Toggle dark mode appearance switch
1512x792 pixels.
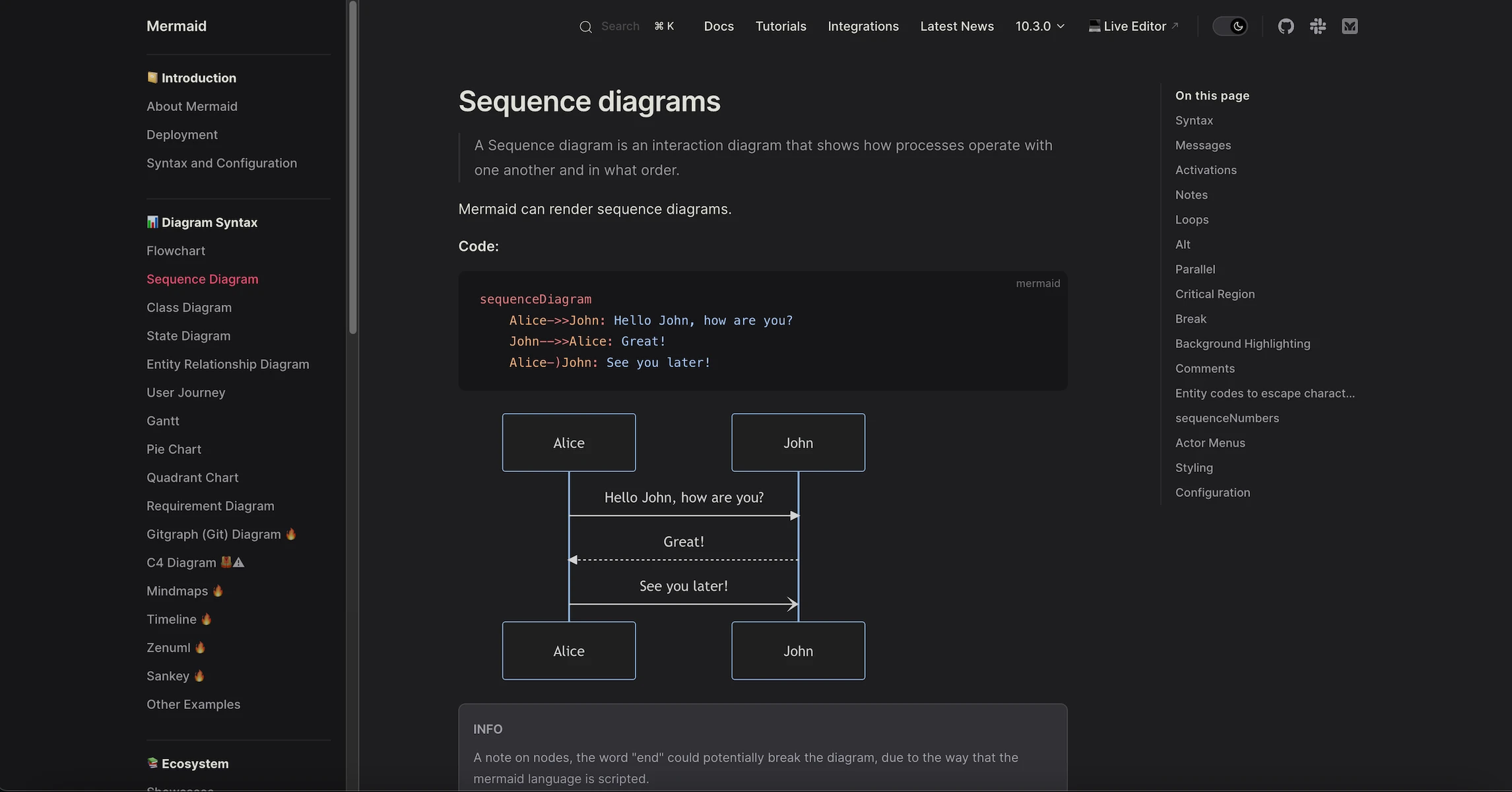pyautogui.click(x=1230, y=26)
